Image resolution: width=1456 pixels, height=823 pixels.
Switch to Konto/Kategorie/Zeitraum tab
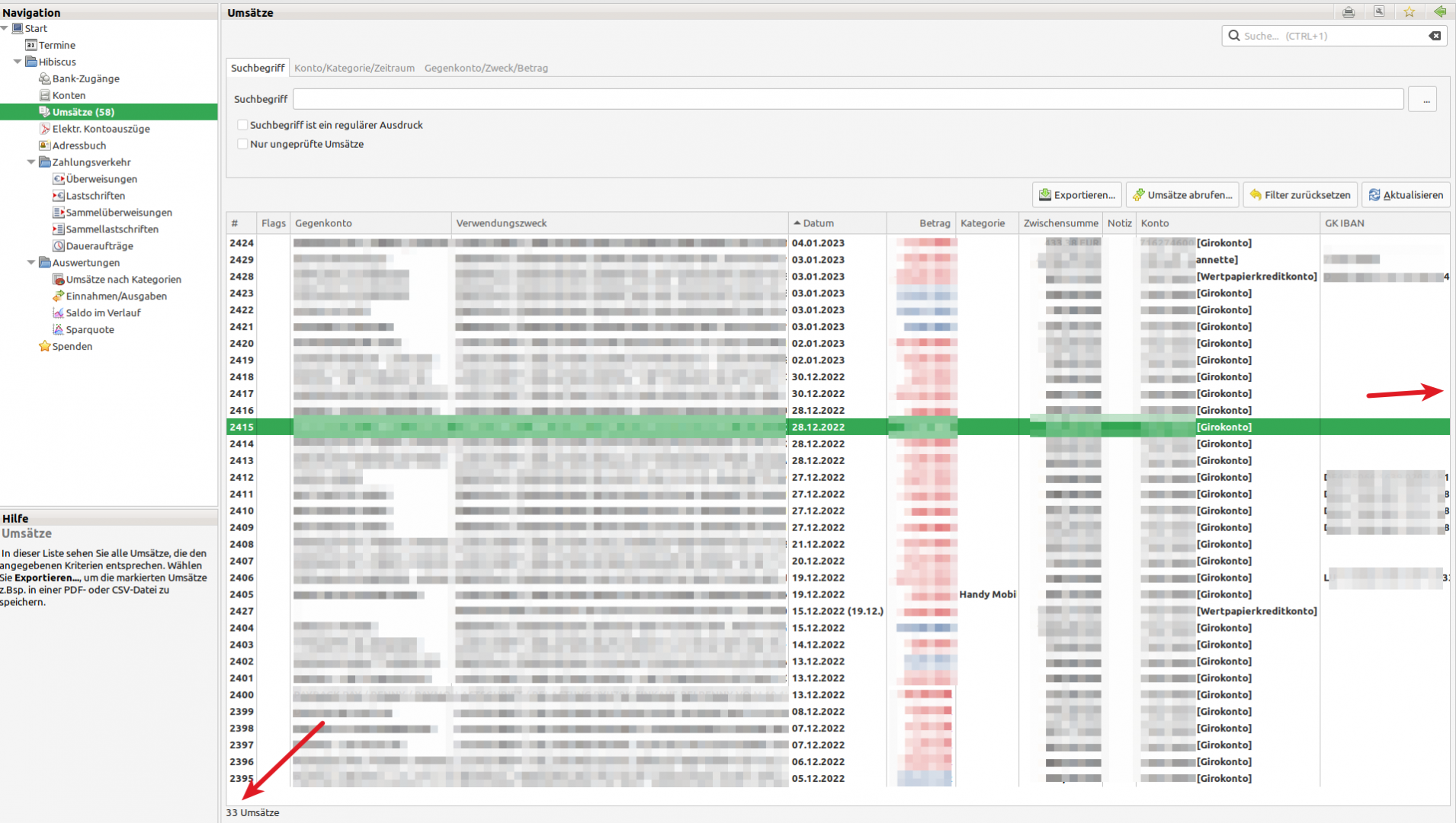pyautogui.click(x=354, y=68)
